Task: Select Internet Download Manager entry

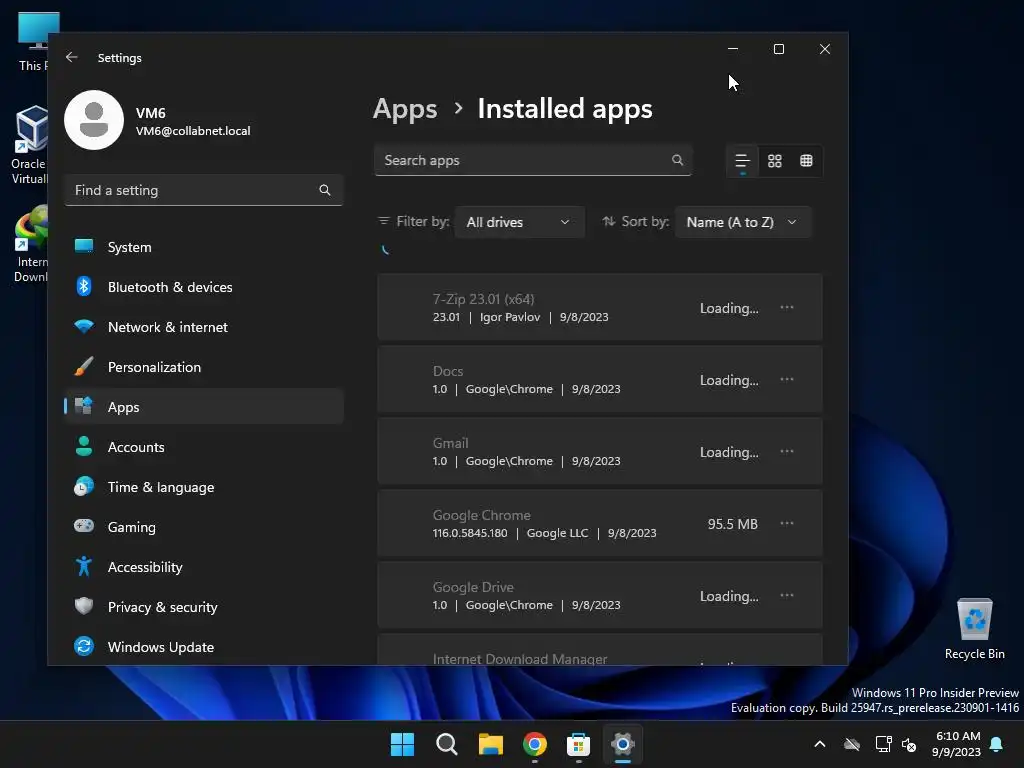Action: [x=600, y=650]
